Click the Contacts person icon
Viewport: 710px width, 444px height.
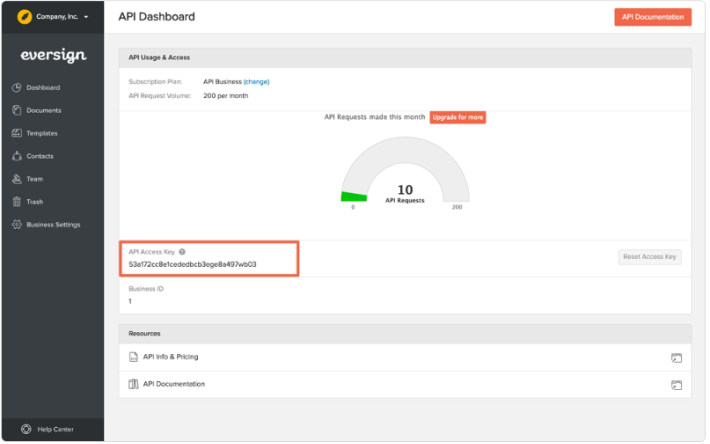pyautogui.click(x=17, y=156)
